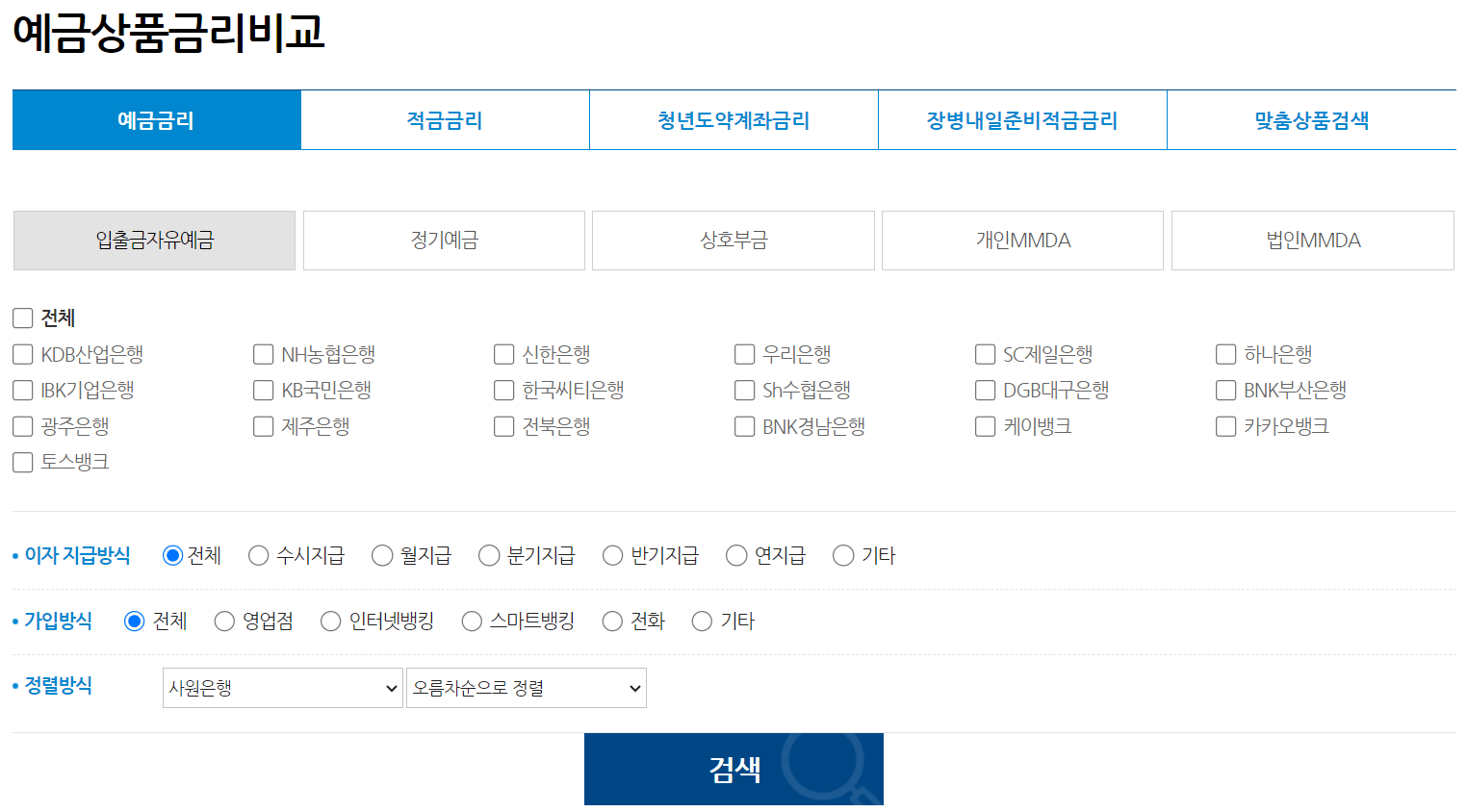This screenshot has width=1467, height=812.
Task: Select the 개인MMDA product type
Action: (1022, 241)
